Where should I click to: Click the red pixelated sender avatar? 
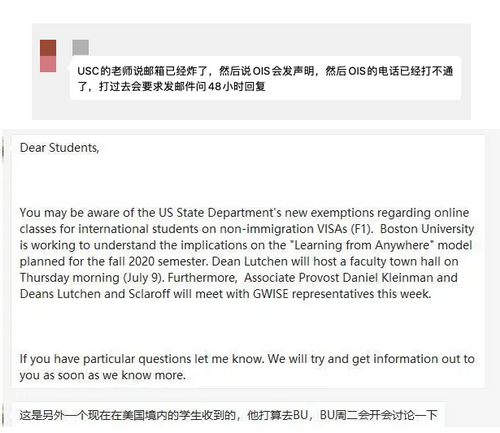coord(48,56)
